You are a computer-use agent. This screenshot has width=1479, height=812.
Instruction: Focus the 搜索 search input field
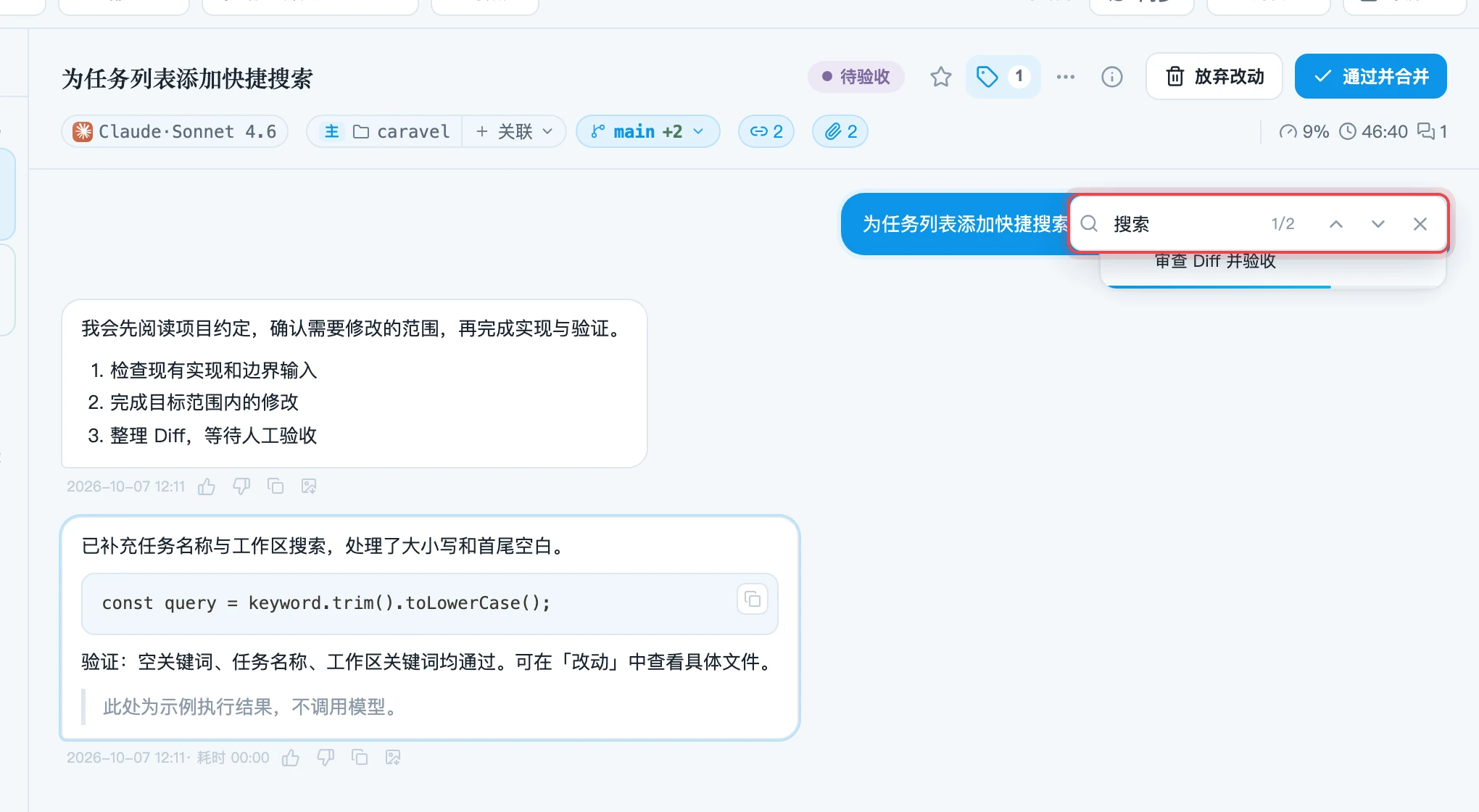(x=1185, y=224)
